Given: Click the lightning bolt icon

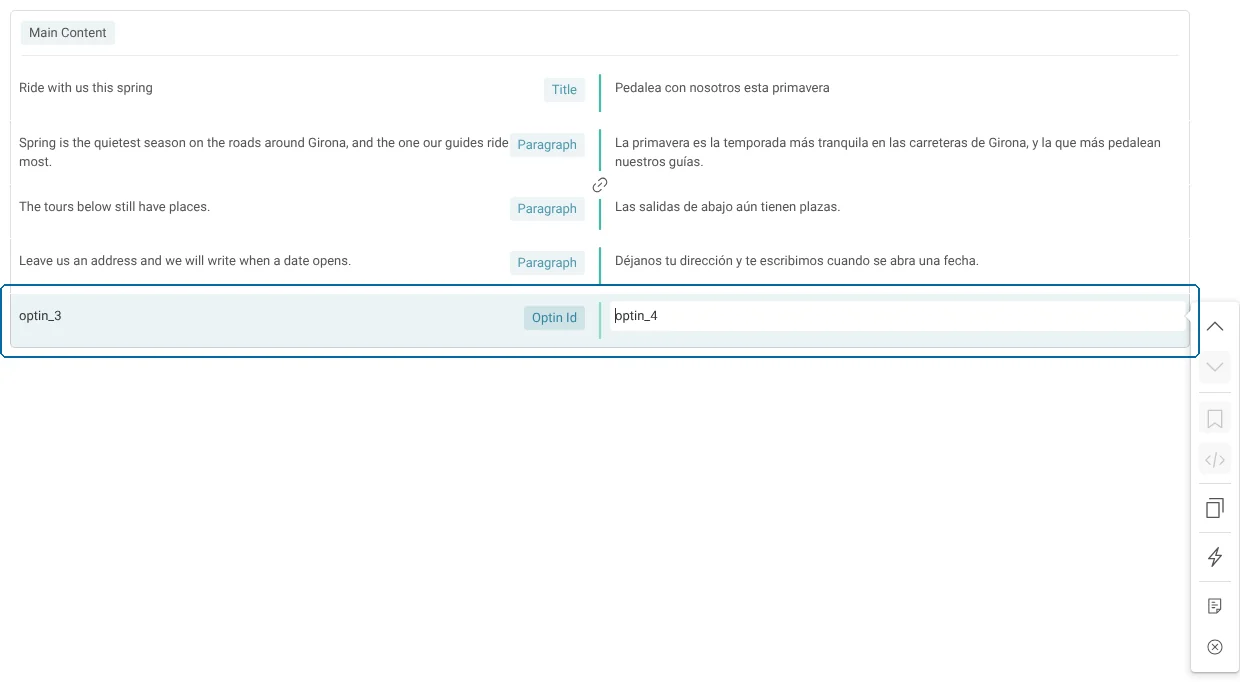Looking at the screenshot, I should tap(1215, 557).
